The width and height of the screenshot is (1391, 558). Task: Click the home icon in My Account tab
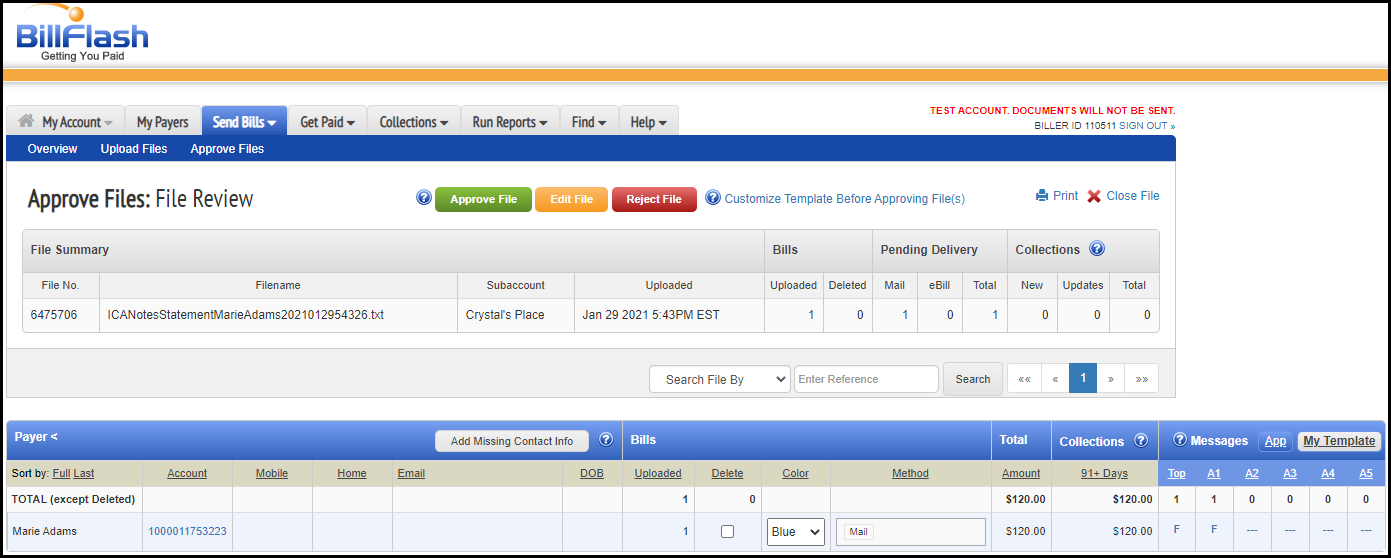[27, 121]
